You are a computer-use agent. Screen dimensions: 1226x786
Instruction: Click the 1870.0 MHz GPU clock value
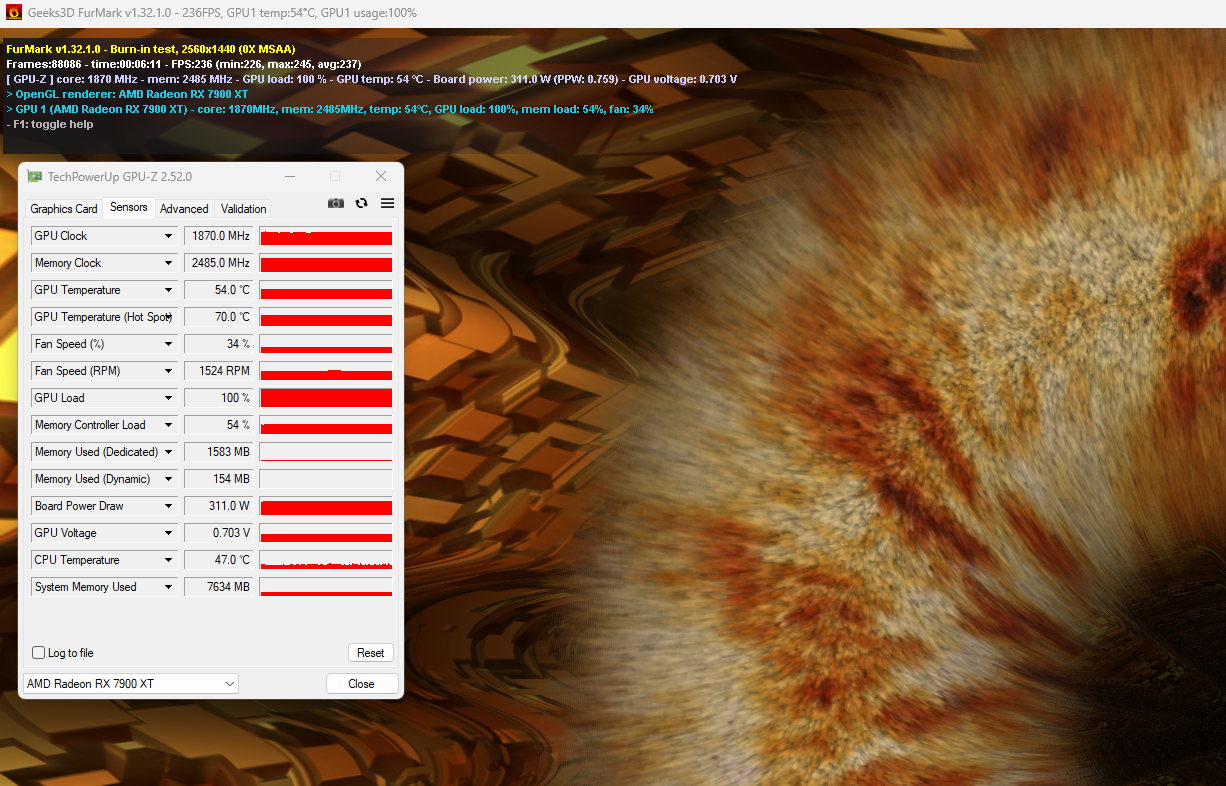219,236
